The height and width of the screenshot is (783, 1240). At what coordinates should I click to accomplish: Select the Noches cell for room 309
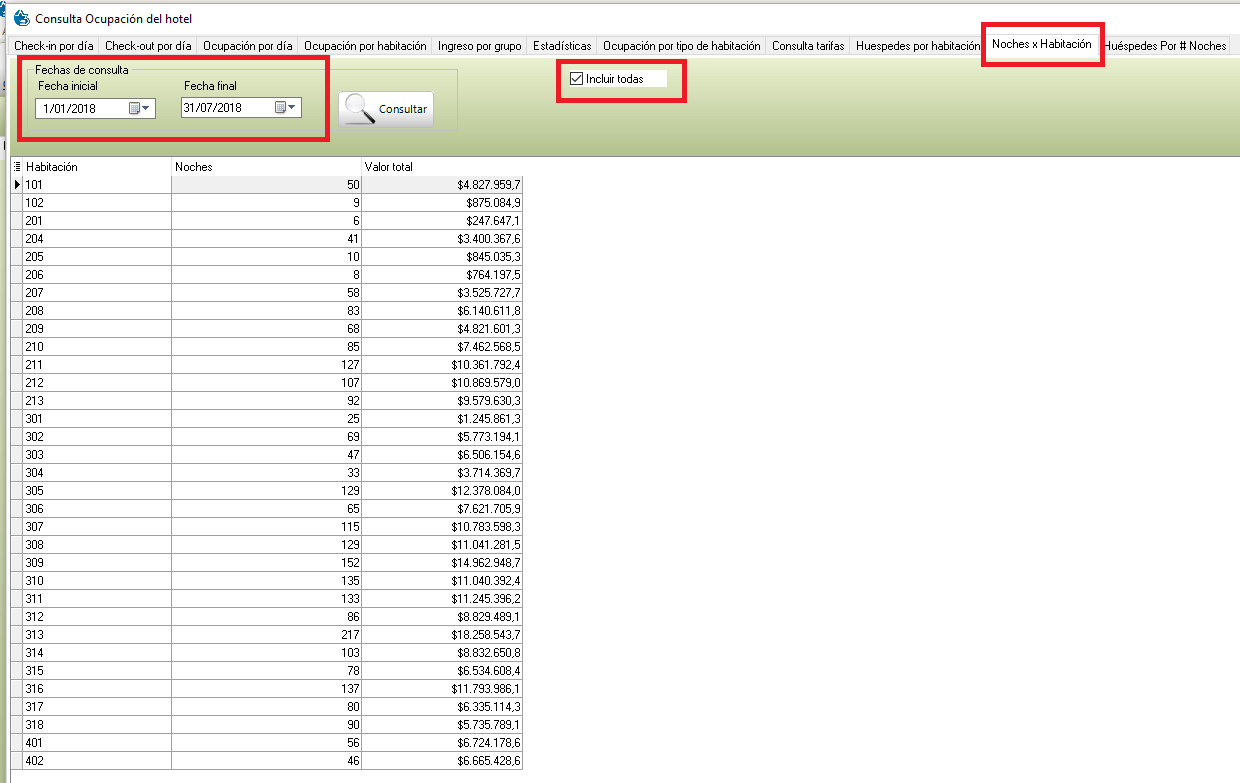coord(266,563)
